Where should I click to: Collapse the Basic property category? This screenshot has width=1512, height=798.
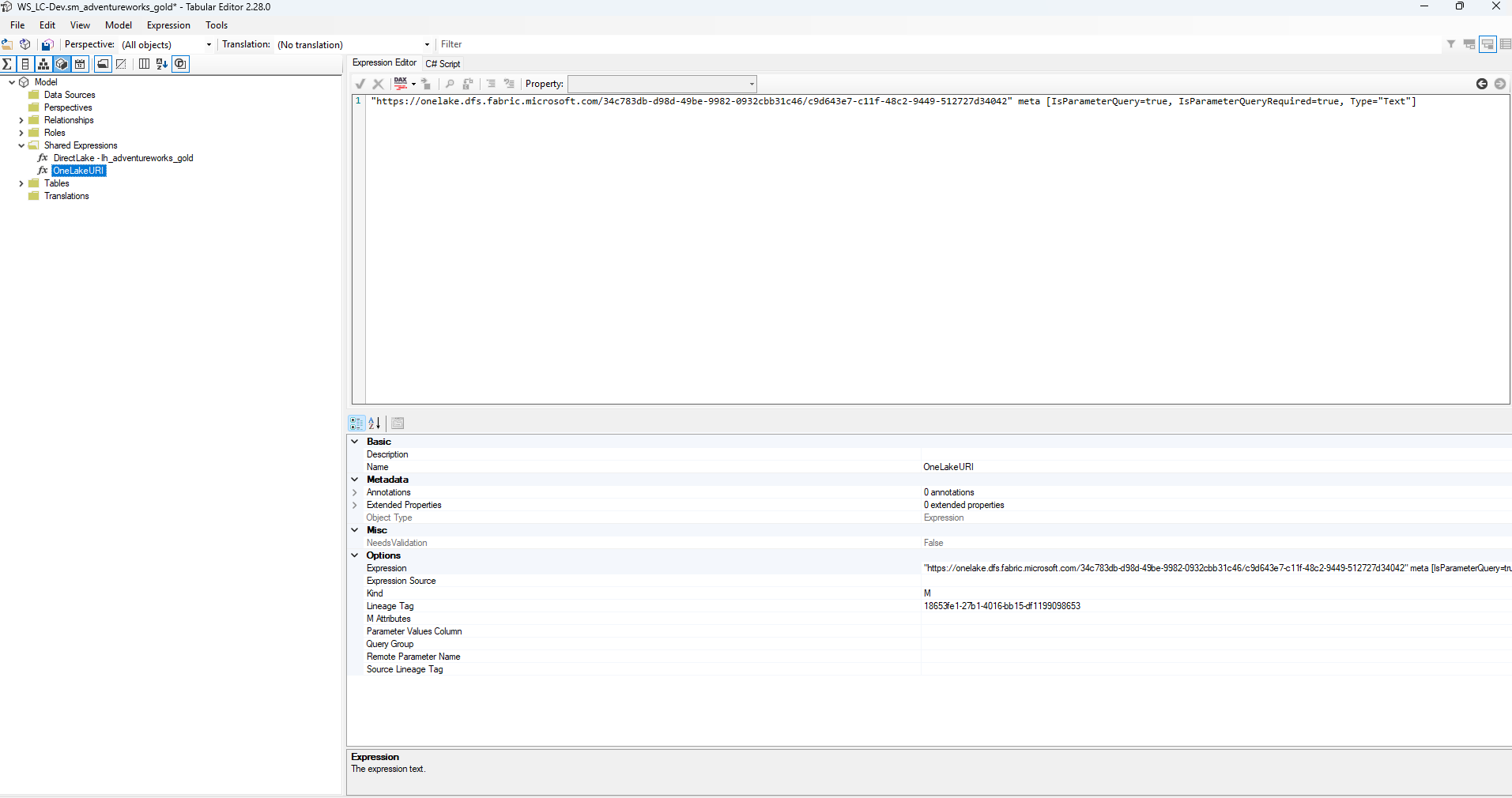(x=355, y=442)
